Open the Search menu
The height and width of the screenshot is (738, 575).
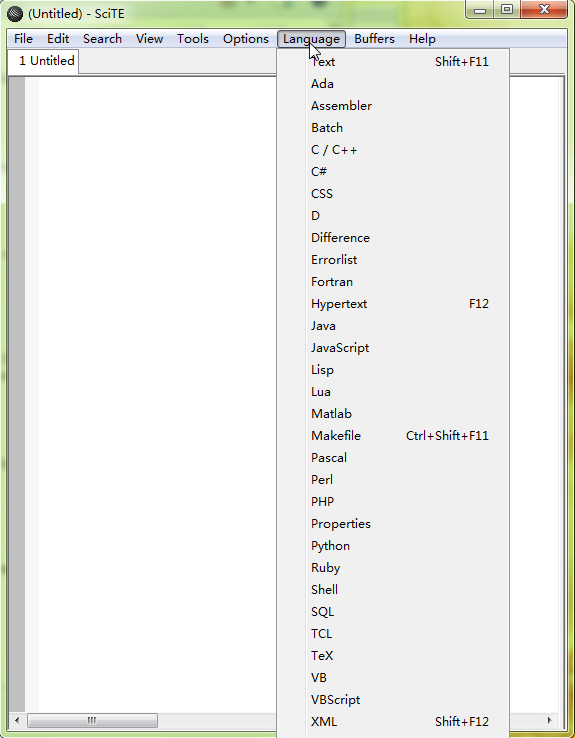(102, 39)
